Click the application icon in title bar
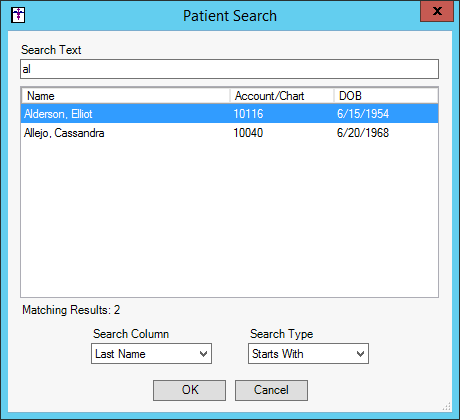This screenshot has height=420, width=460. tap(18, 15)
